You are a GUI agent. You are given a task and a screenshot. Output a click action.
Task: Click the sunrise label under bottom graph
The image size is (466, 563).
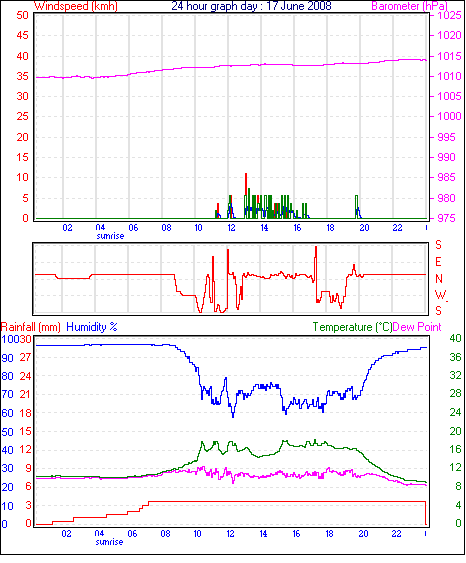pos(109,542)
